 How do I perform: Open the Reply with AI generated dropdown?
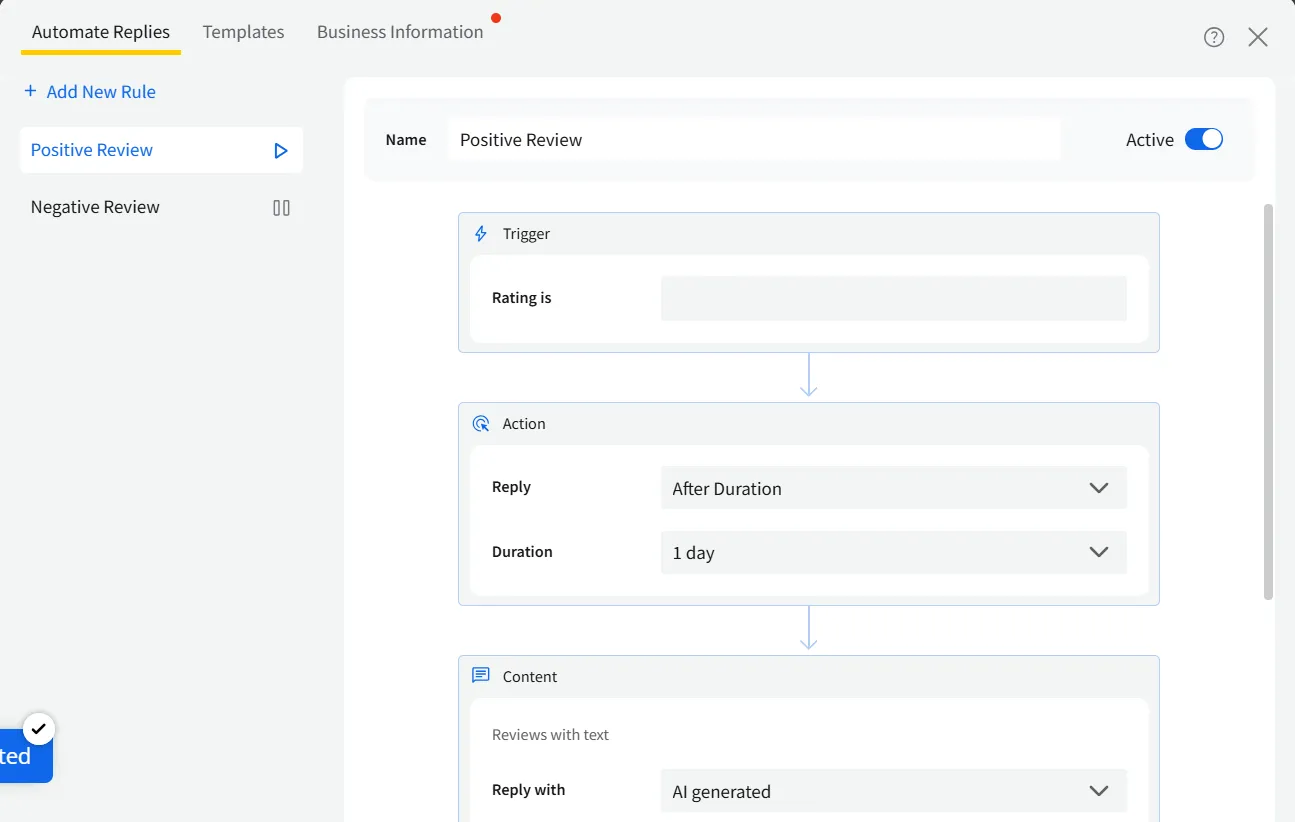point(893,791)
